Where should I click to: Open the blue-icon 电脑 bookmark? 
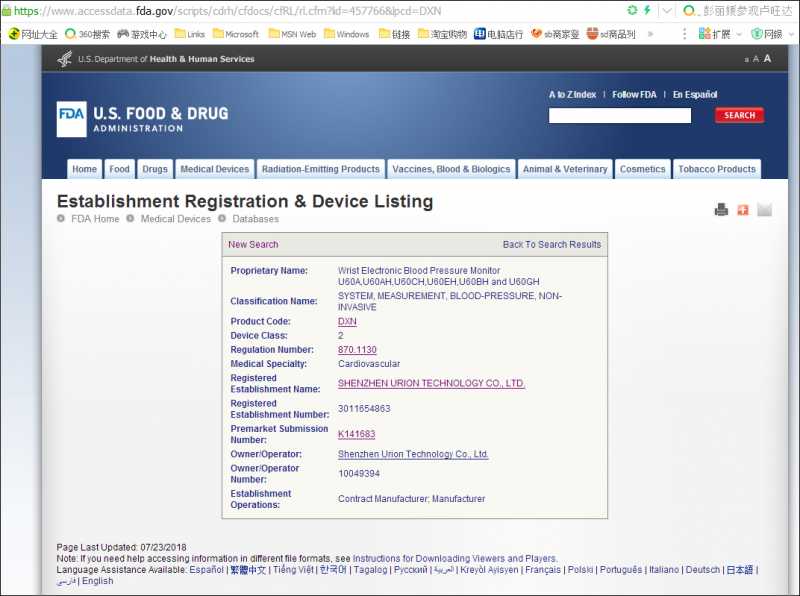tap(498, 34)
